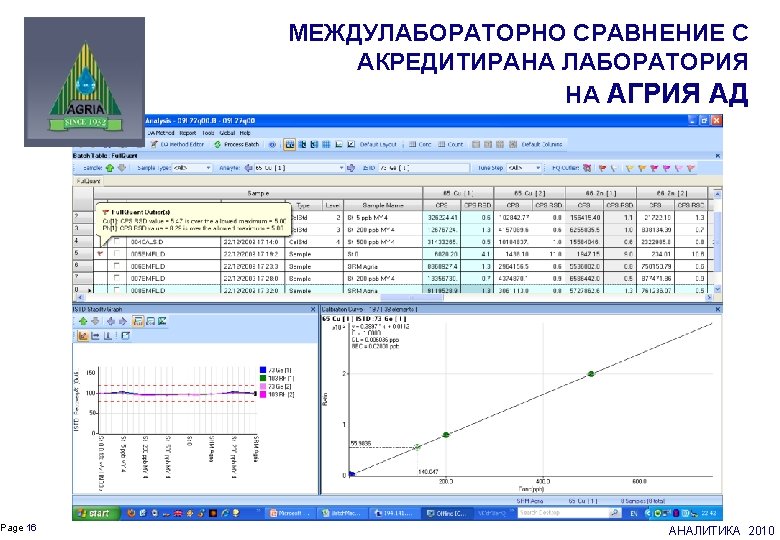Check the box for 008SMPL.D row

116,290
